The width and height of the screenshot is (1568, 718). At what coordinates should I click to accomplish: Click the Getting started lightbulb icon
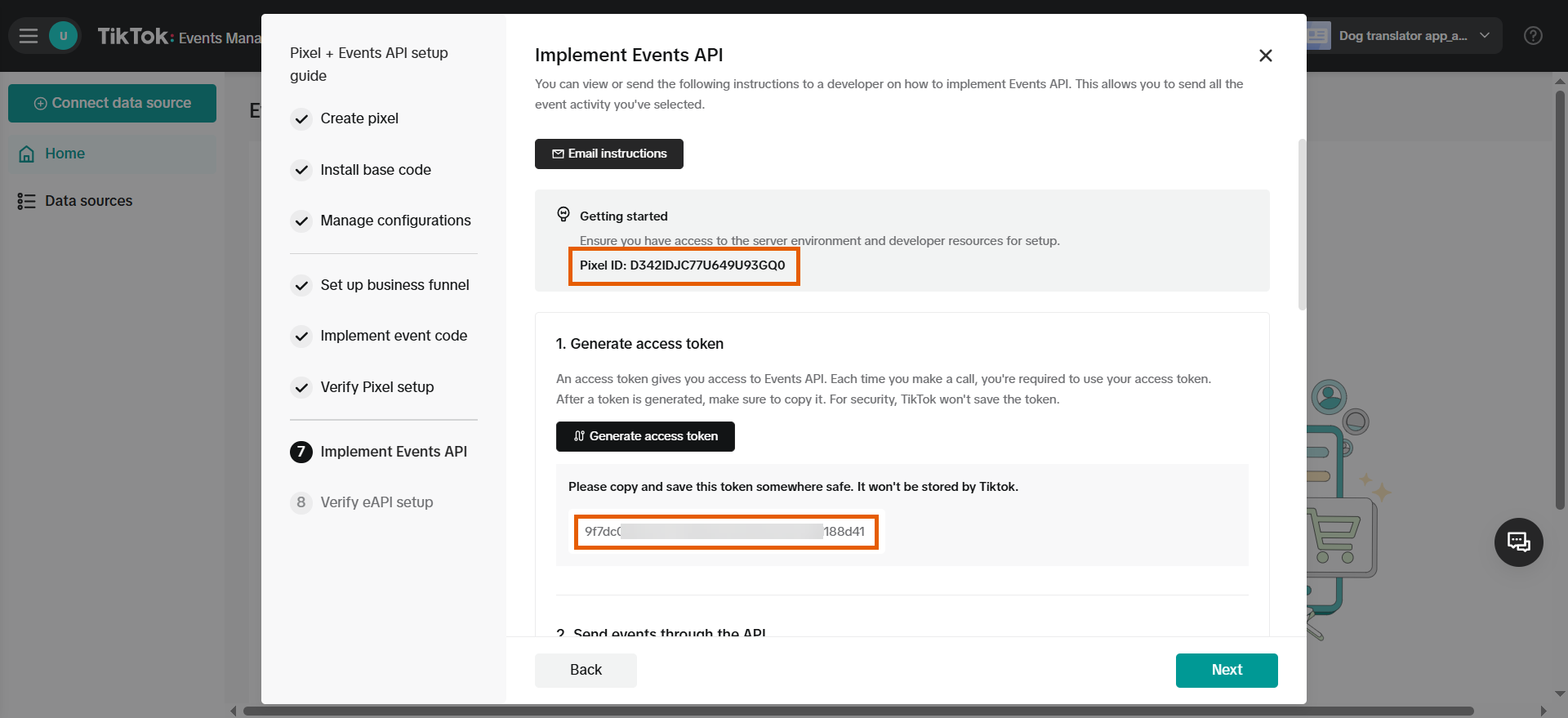pos(563,215)
